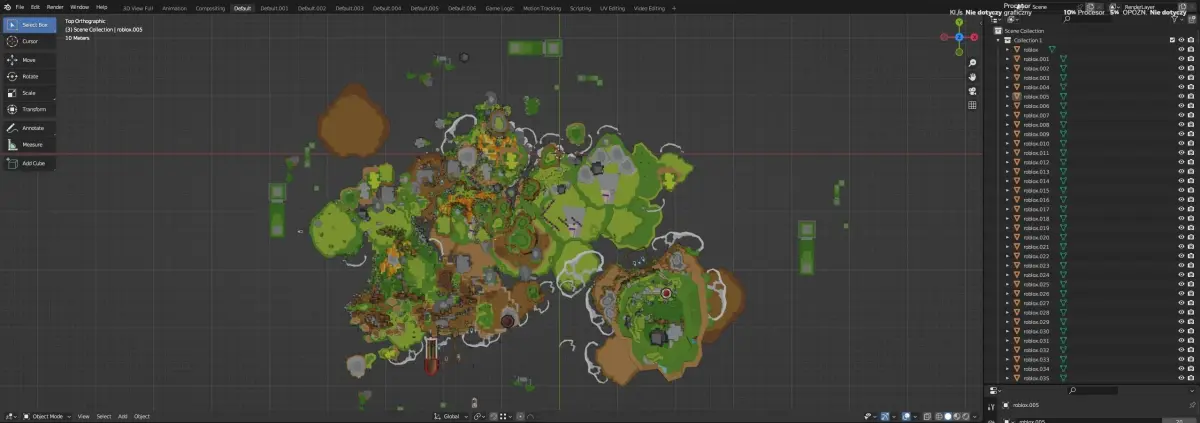Open the File menu
This screenshot has height=423, width=1200.
pos(20,7)
